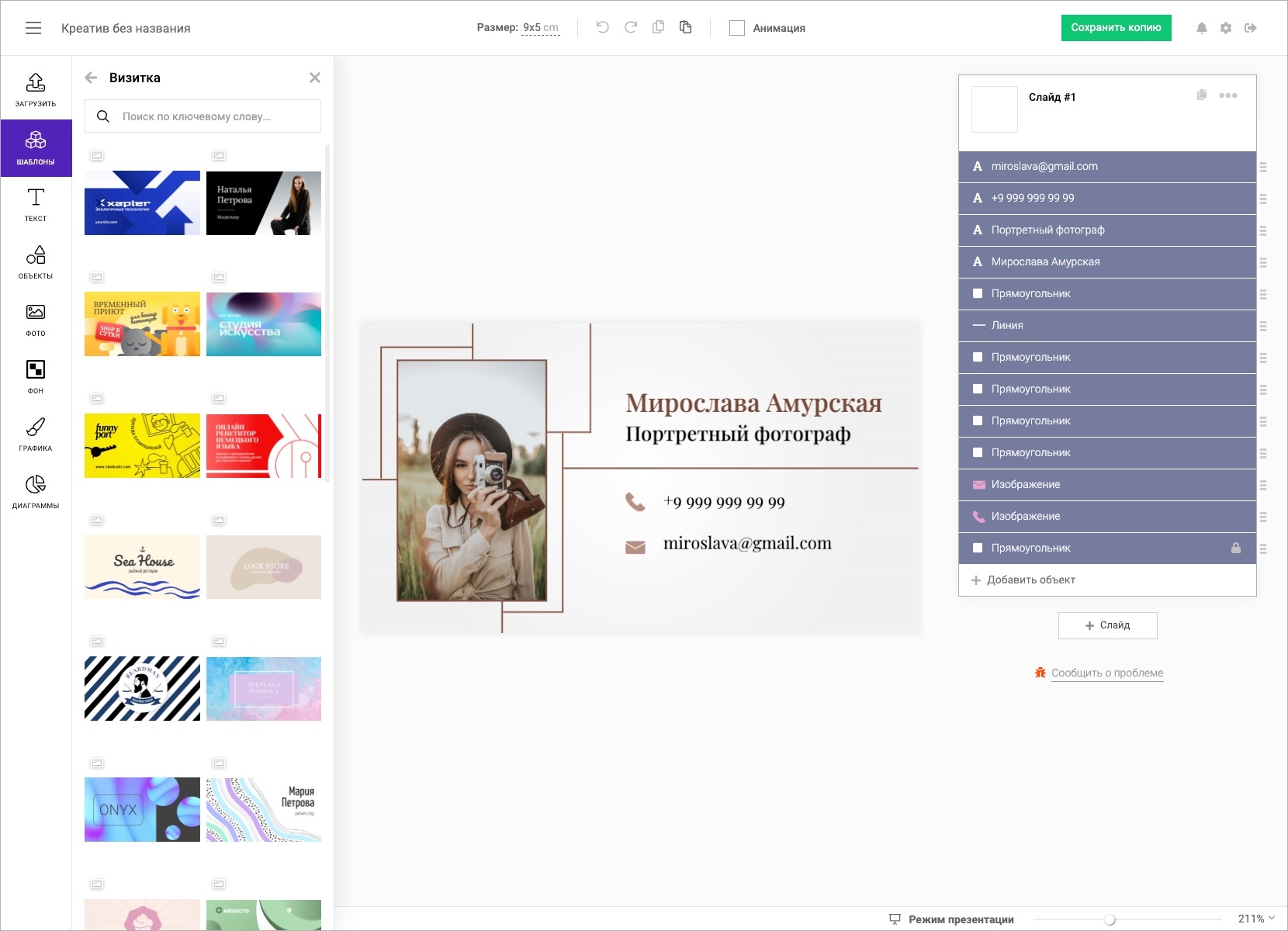Click the zoom slider handle
Screen dimensions: 1288x931
(x=1110, y=919)
